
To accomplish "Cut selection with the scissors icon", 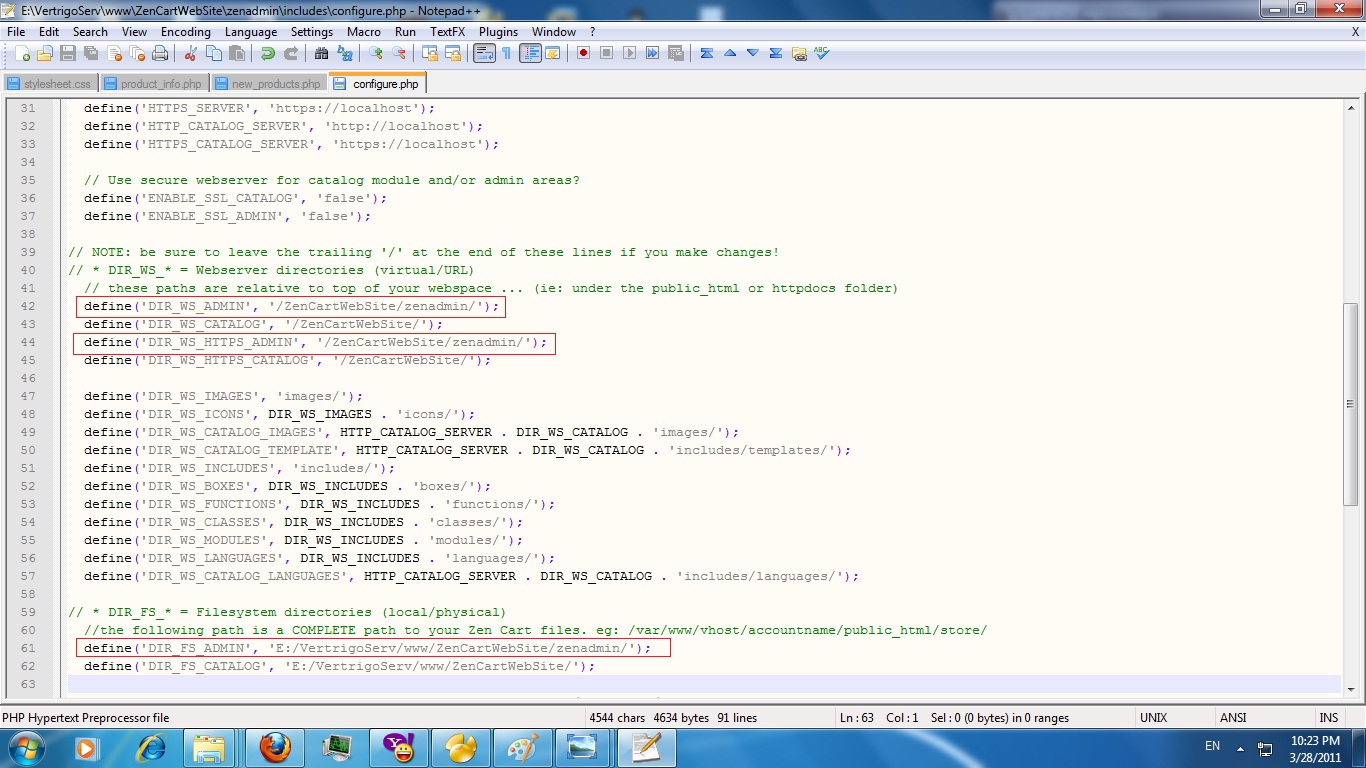I will pyautogui.click(x=191, y=53).
